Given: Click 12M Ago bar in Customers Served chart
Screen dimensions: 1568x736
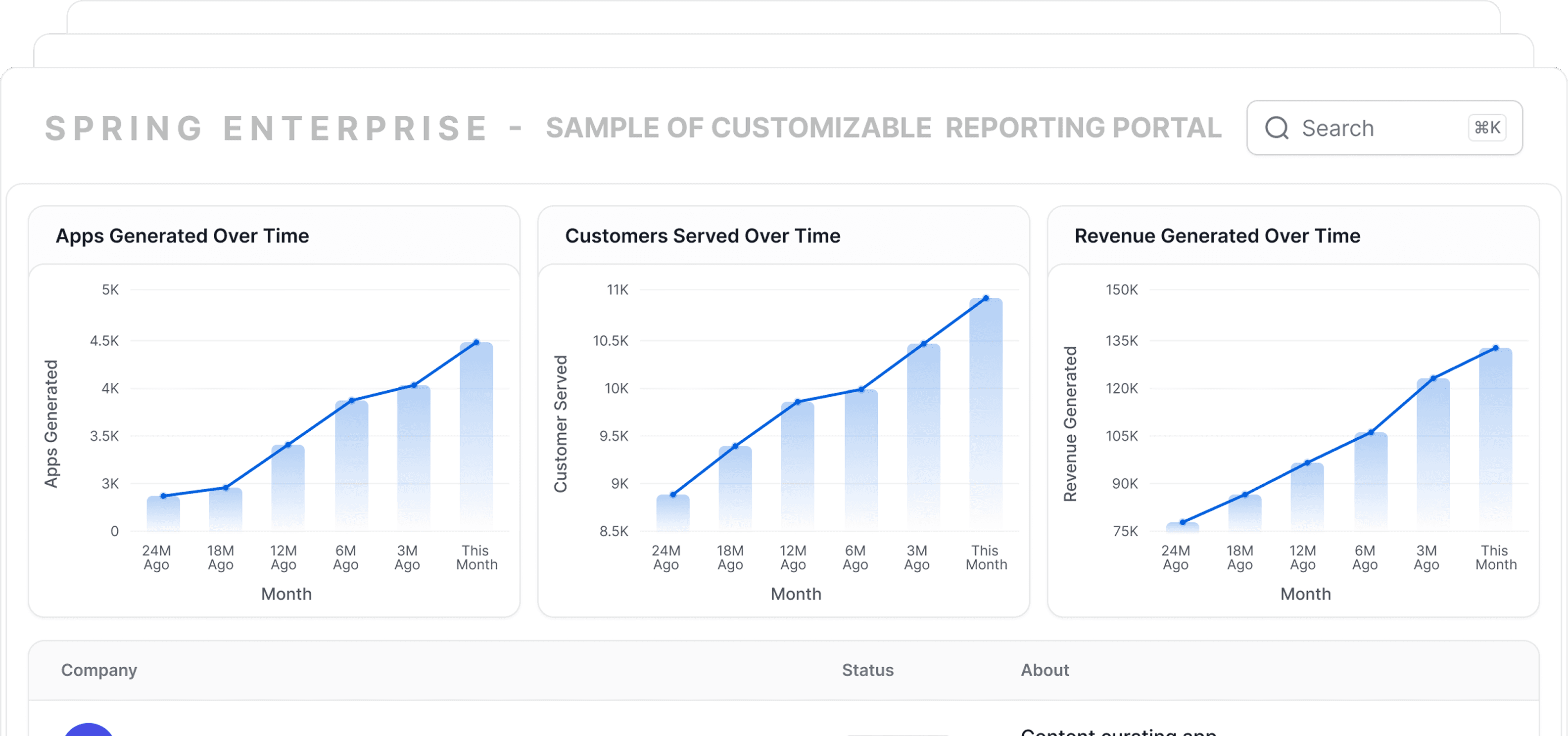Looking at the screenshot, I should pyautogui.click(x=798, y=466).
